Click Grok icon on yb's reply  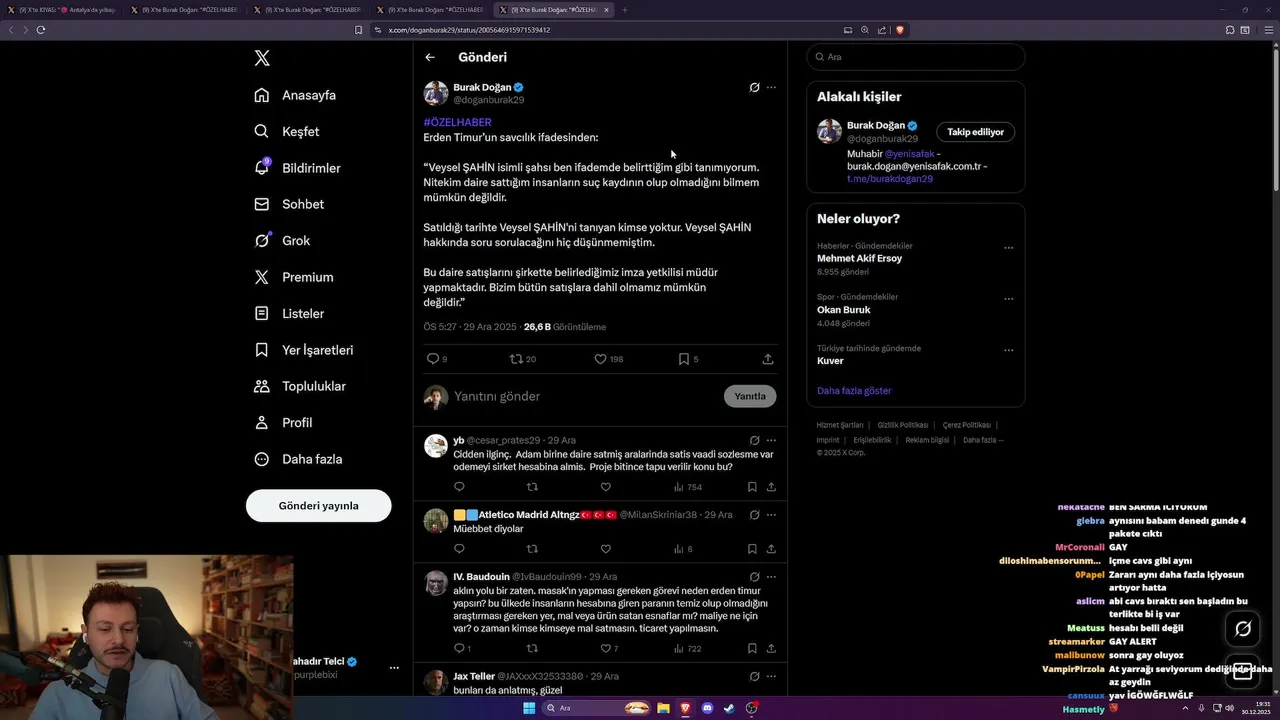click(x=754, y=440)
